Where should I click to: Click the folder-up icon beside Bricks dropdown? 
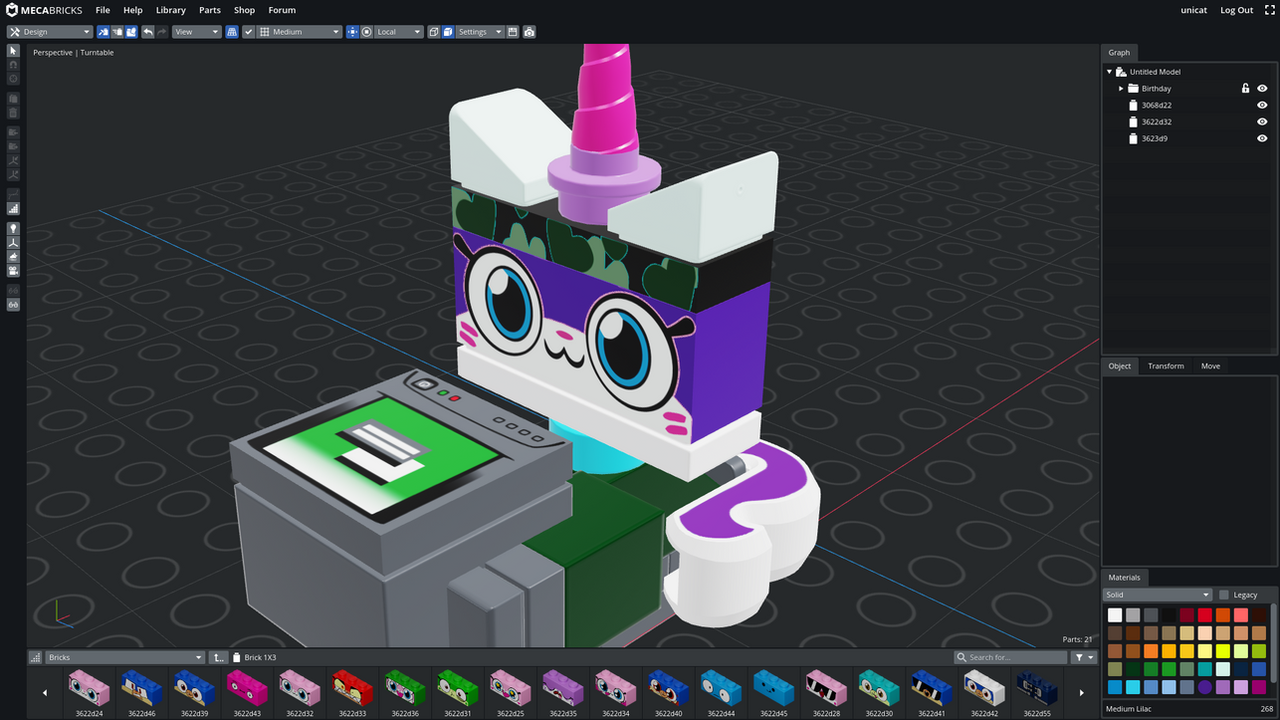coord(218,657)
